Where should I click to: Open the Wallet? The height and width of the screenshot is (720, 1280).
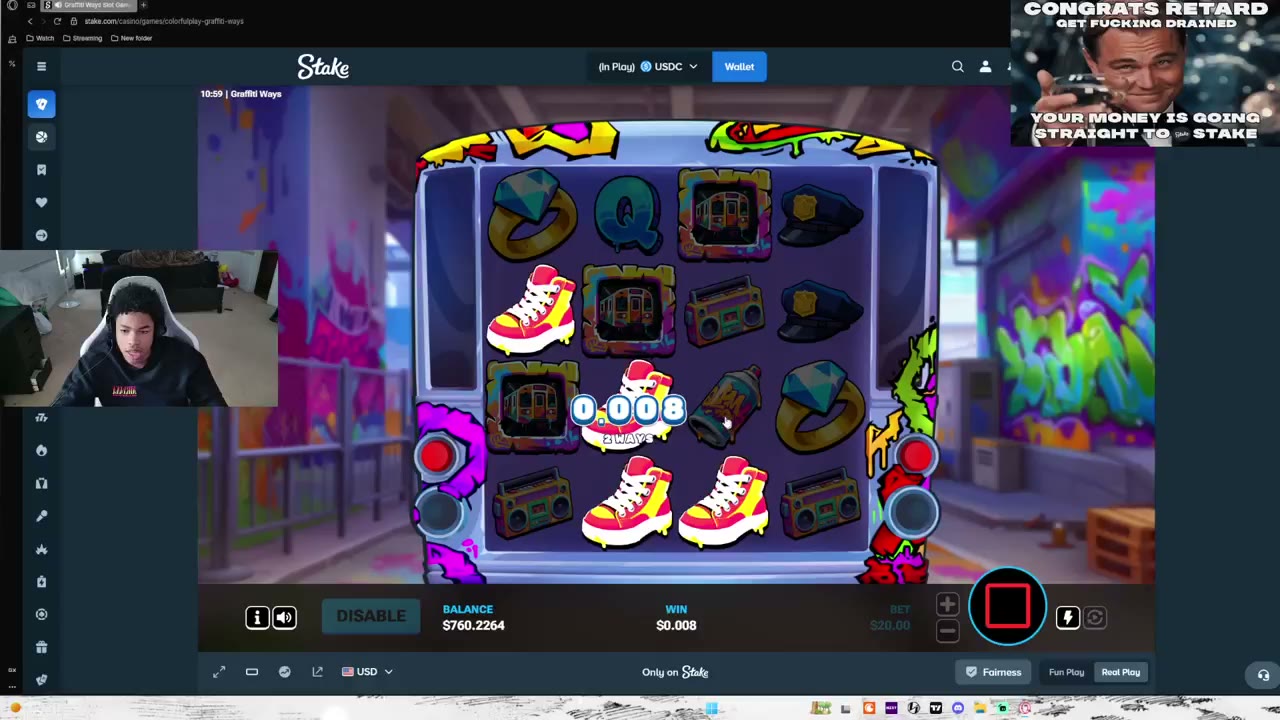pyautogui.click(x=739, y=67)
